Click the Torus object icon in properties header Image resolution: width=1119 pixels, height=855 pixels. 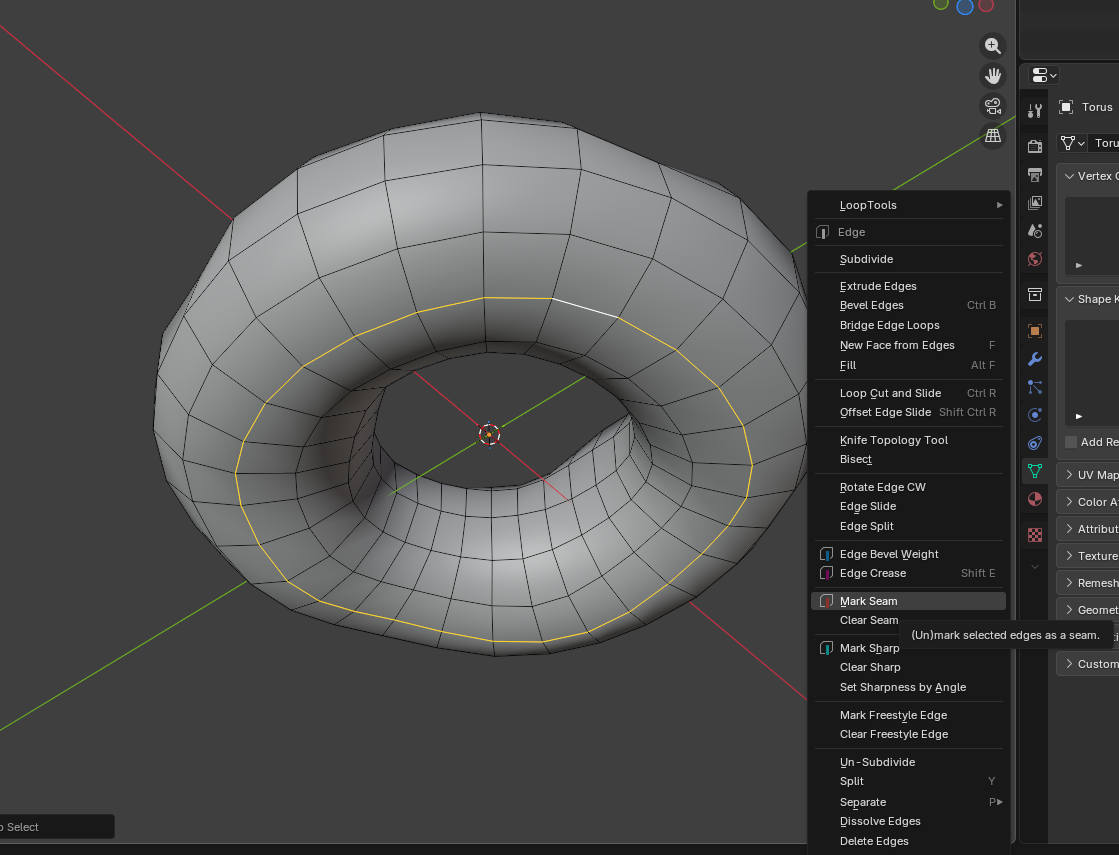[x=1065, y=107]
